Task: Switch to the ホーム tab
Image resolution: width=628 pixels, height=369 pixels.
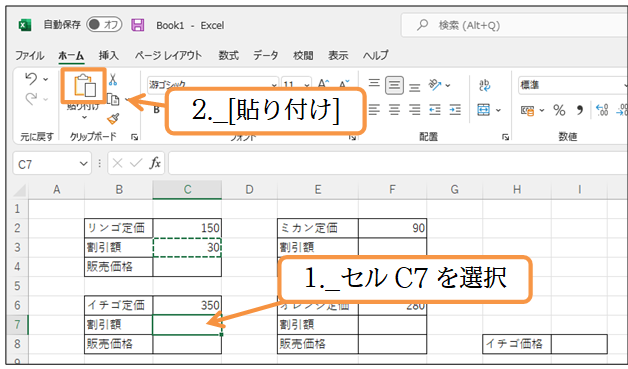Action: pyautogui.click(x=71, y=55)
